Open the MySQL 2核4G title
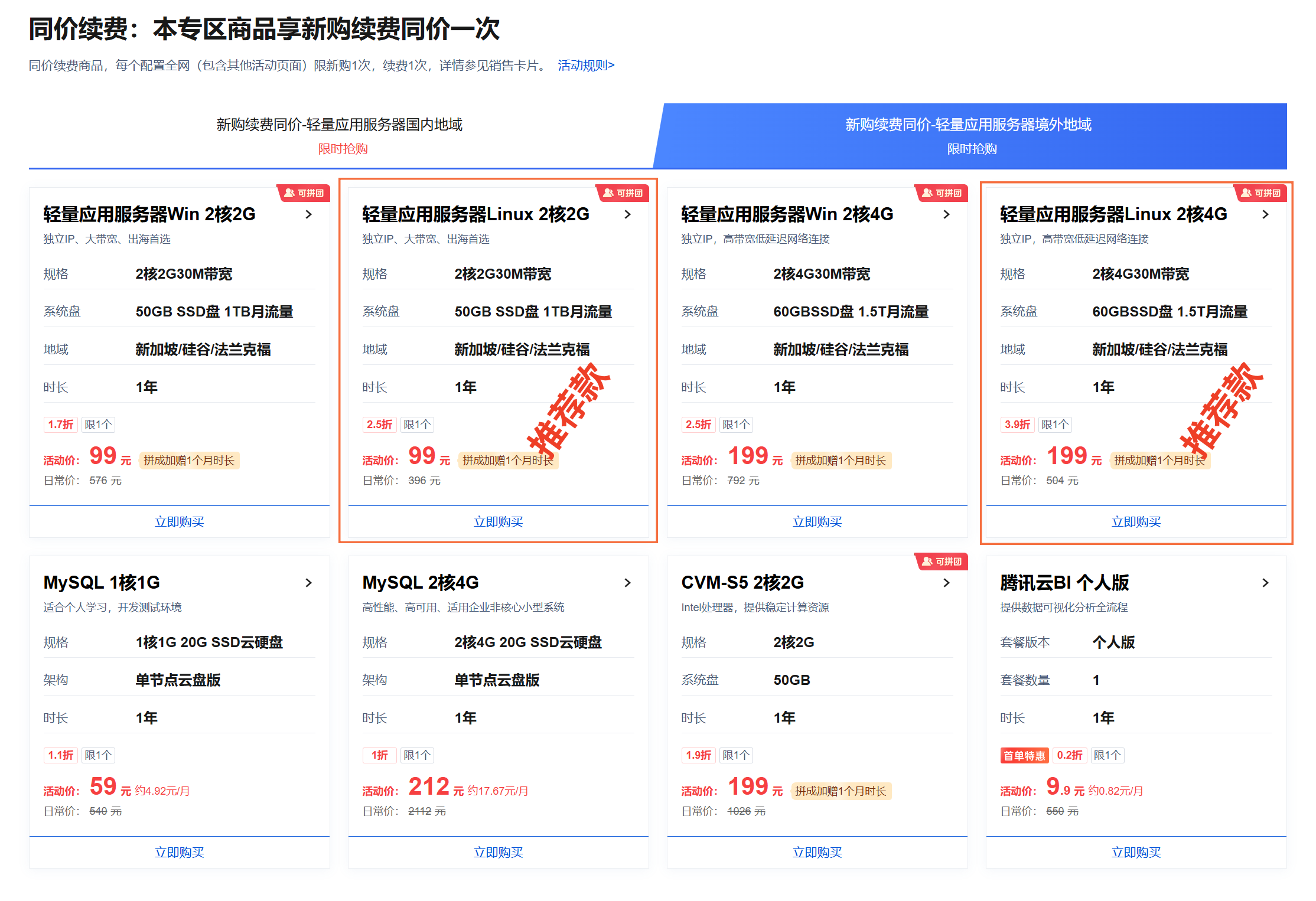The height and width of the screenshot is (901, 1316). click(421, 583)
